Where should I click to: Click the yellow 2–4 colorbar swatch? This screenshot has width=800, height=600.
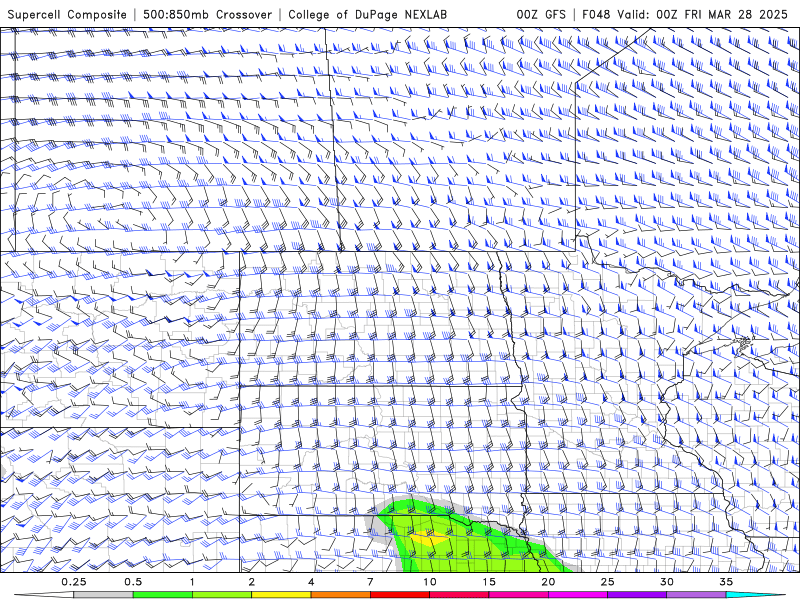[281, 595]
